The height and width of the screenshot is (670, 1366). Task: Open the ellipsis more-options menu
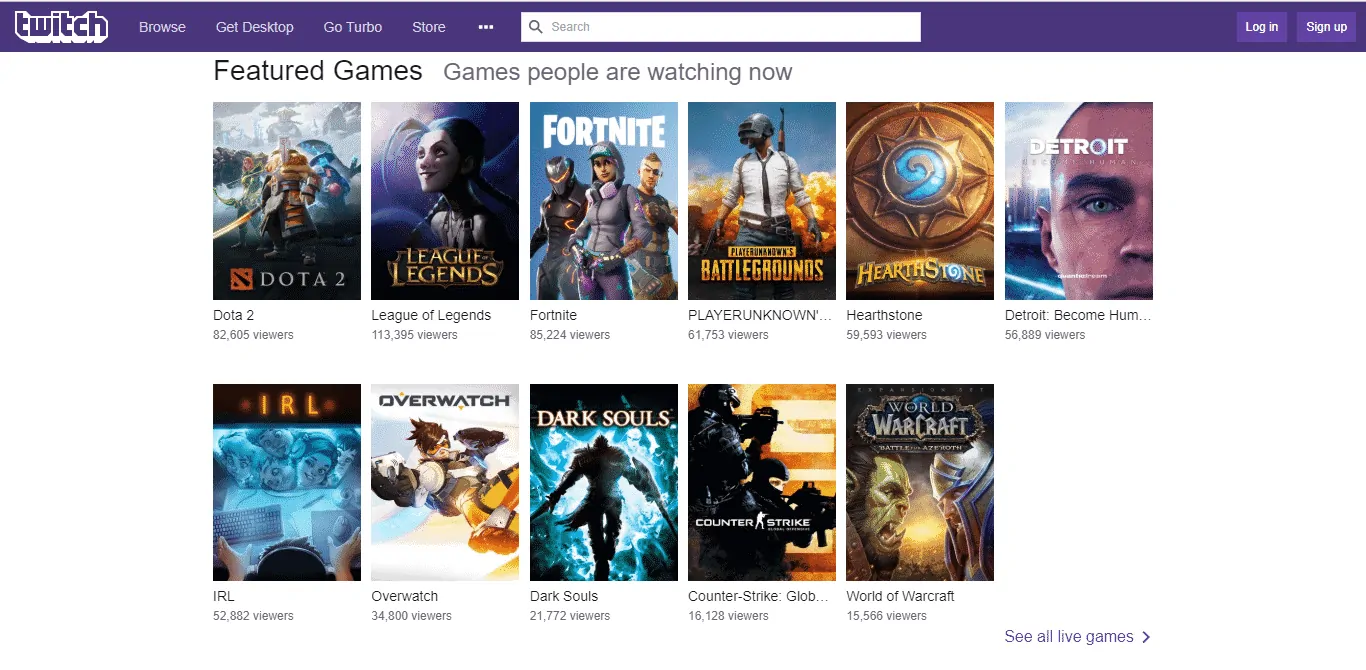coord(486,27)
